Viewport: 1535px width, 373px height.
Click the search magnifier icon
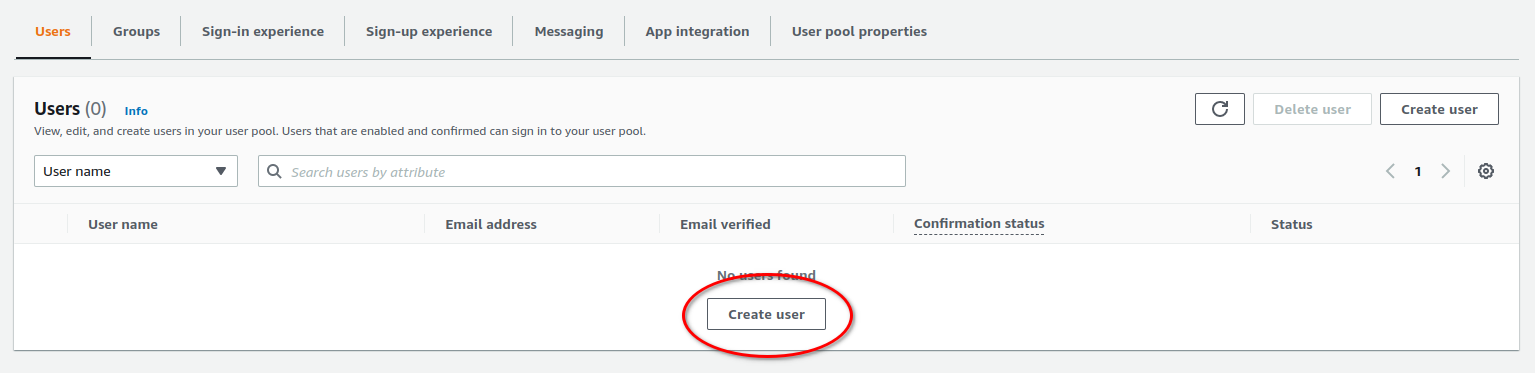tap(275, 171)
